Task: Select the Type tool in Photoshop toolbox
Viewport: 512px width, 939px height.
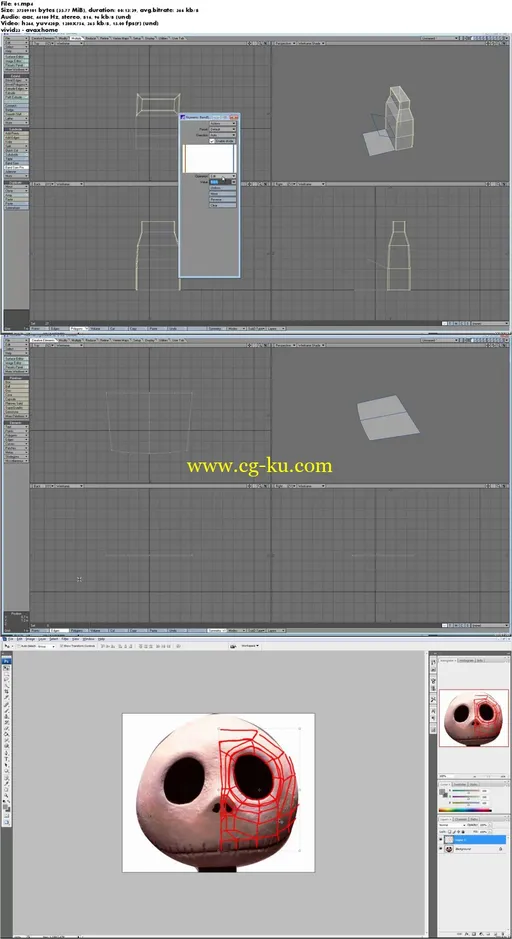Action: coord(6,759)
